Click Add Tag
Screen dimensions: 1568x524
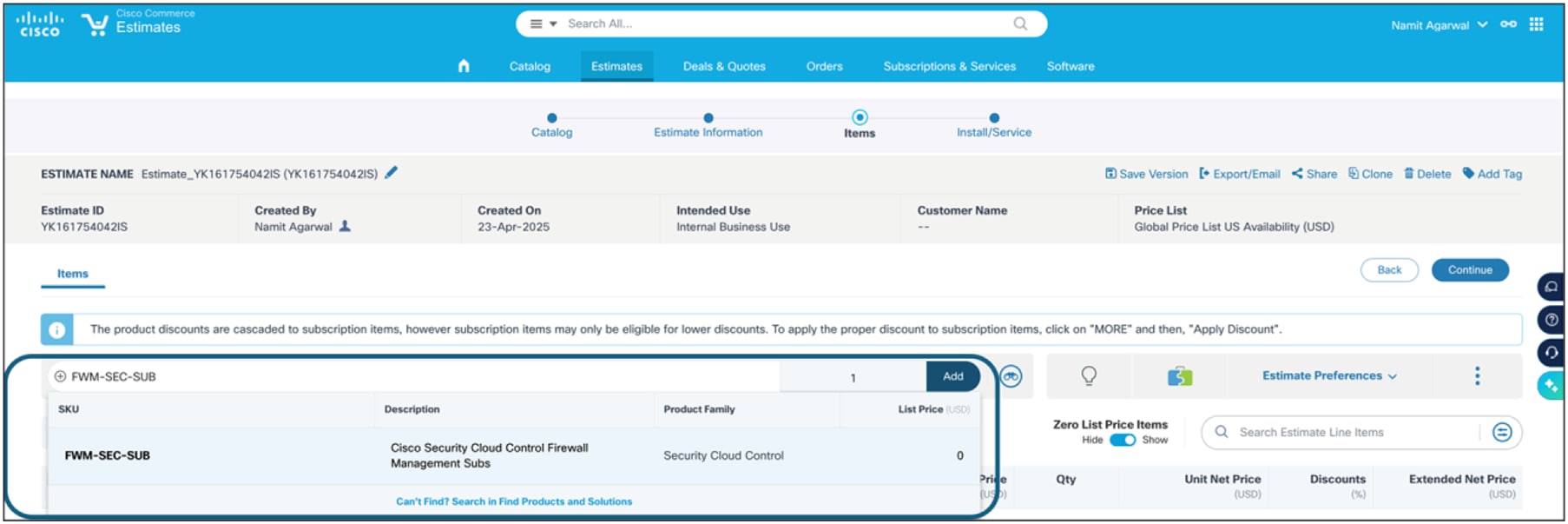point(1492,174)
